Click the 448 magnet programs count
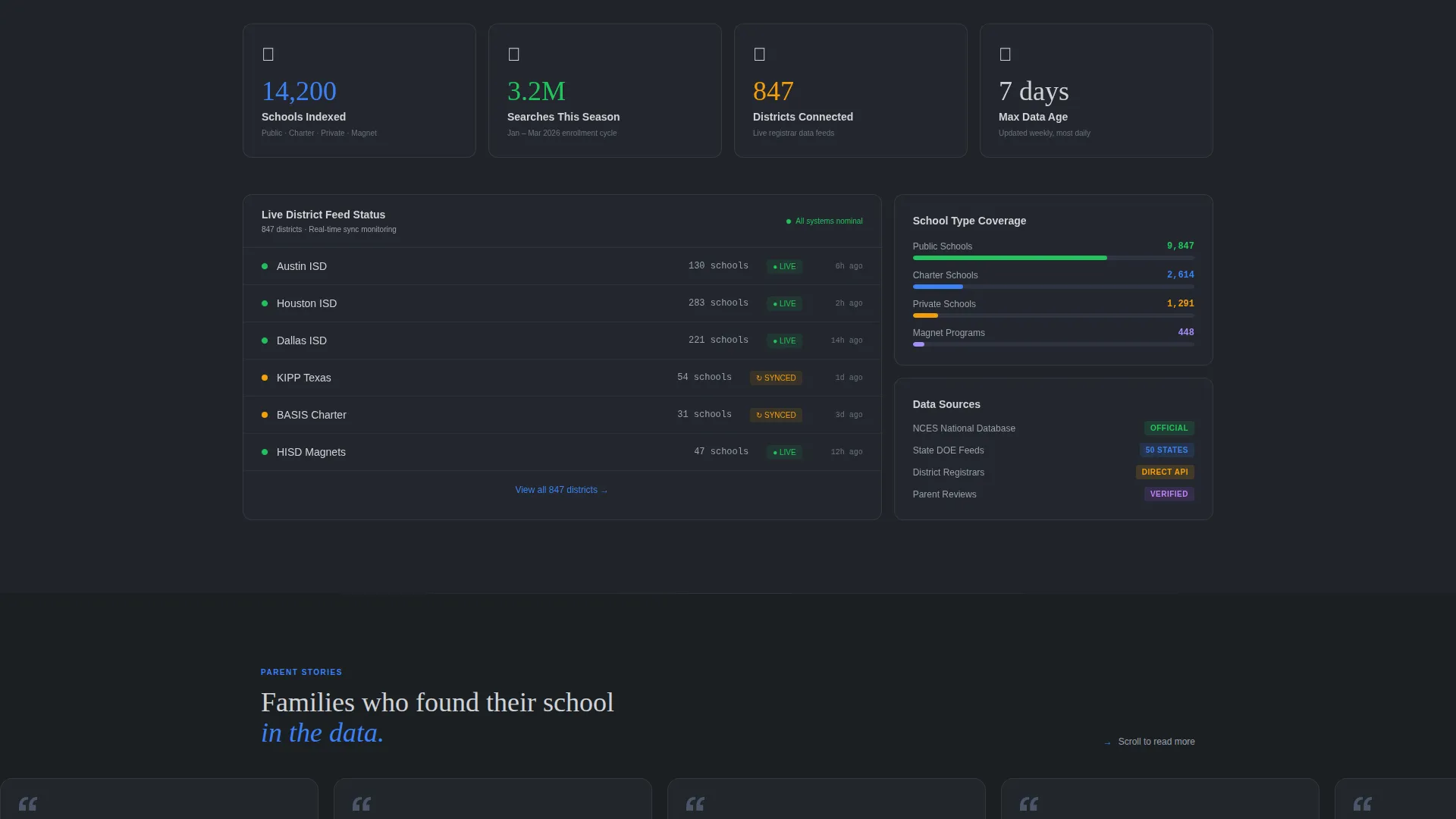This screenshot has height=819, width=1456. [1186, 333]
